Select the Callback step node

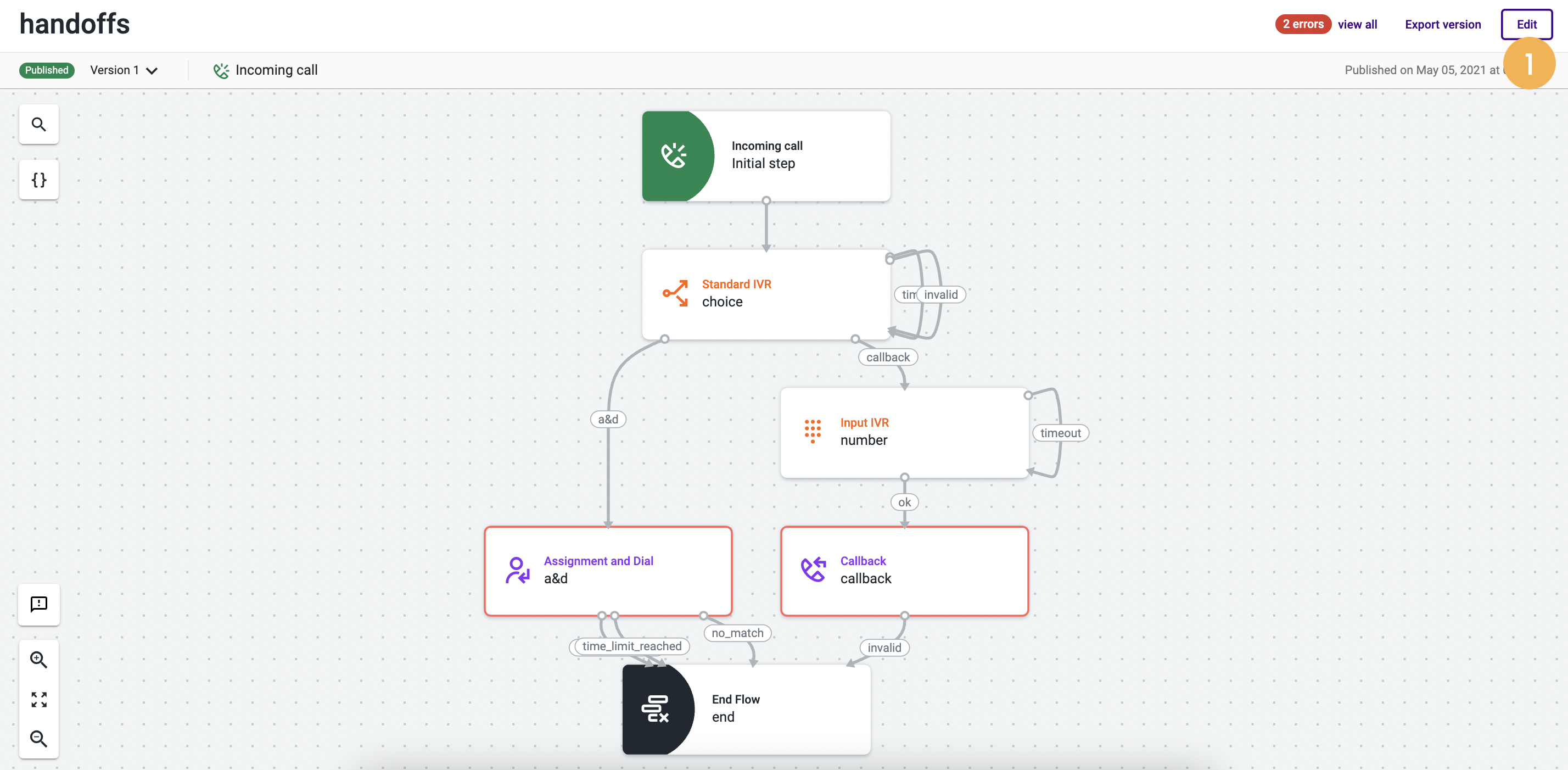coord(905,570)
